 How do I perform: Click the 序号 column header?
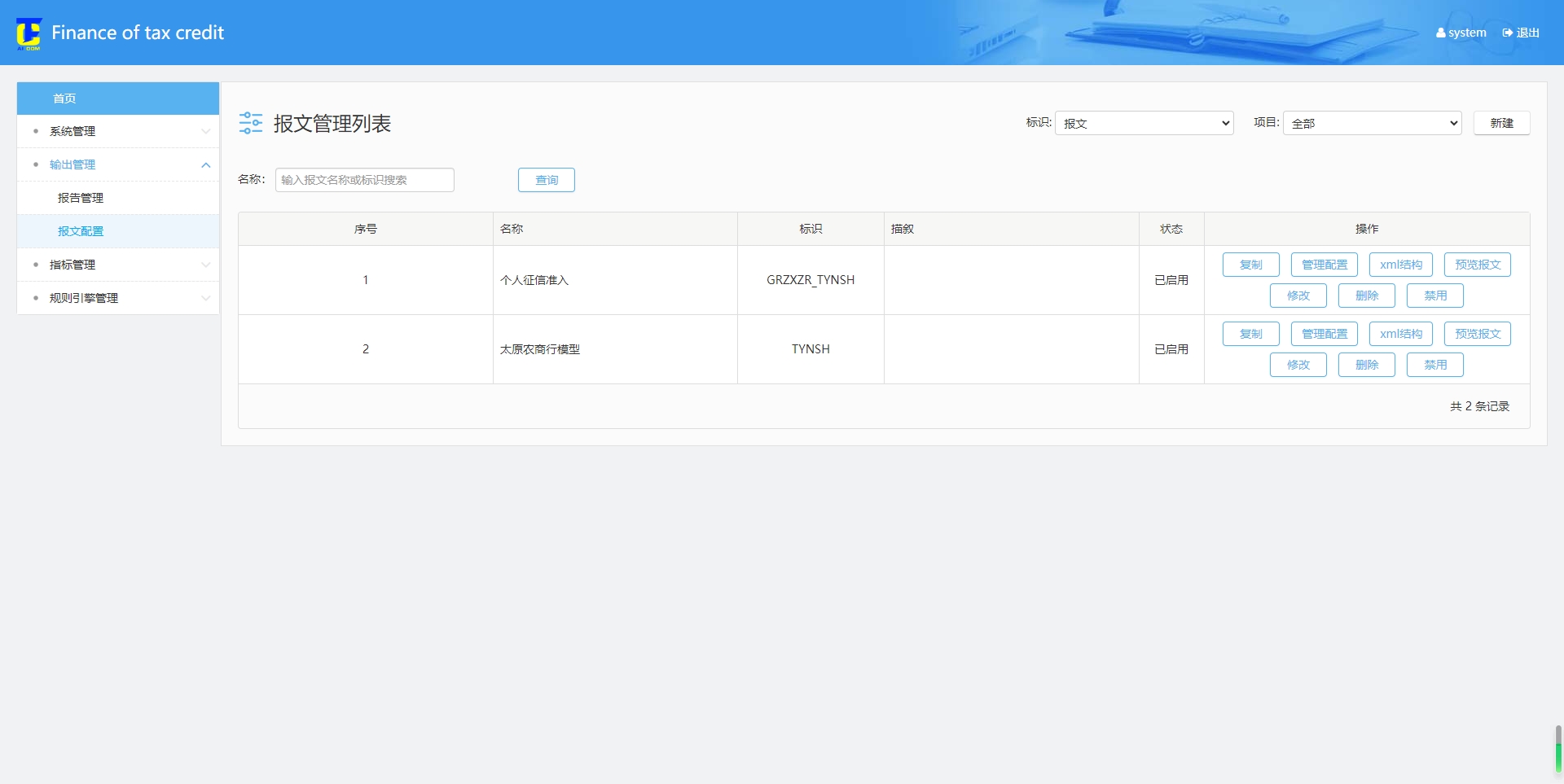coord(366,229)
